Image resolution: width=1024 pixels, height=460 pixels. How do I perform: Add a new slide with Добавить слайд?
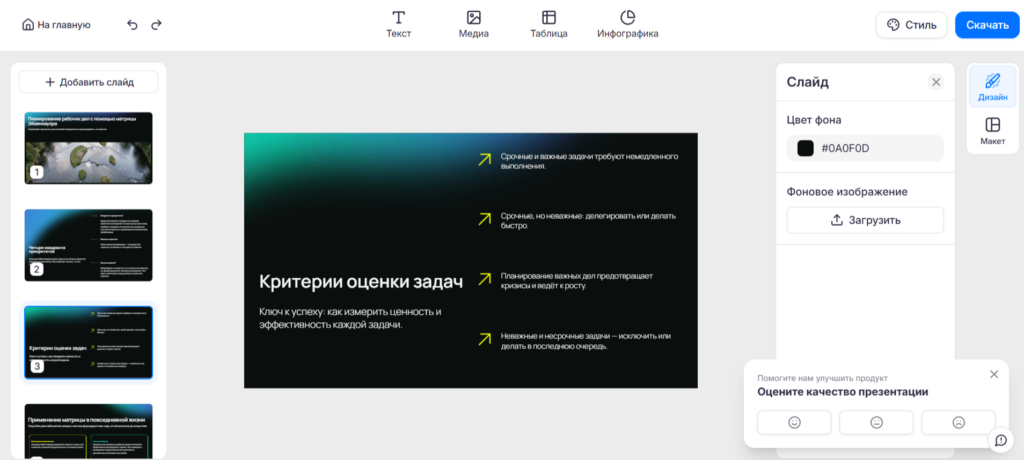[89, 82]
